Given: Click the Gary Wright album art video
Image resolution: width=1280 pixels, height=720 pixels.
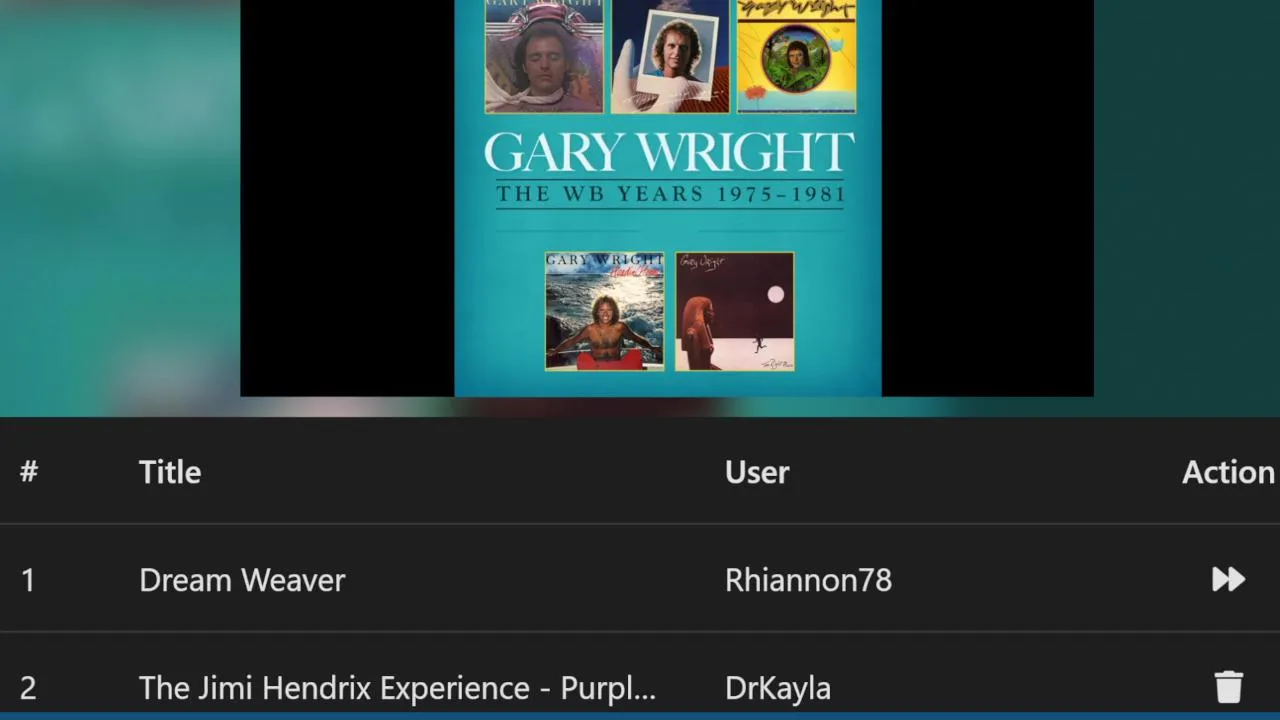Looking at the screenshot, I should [667, 198].
